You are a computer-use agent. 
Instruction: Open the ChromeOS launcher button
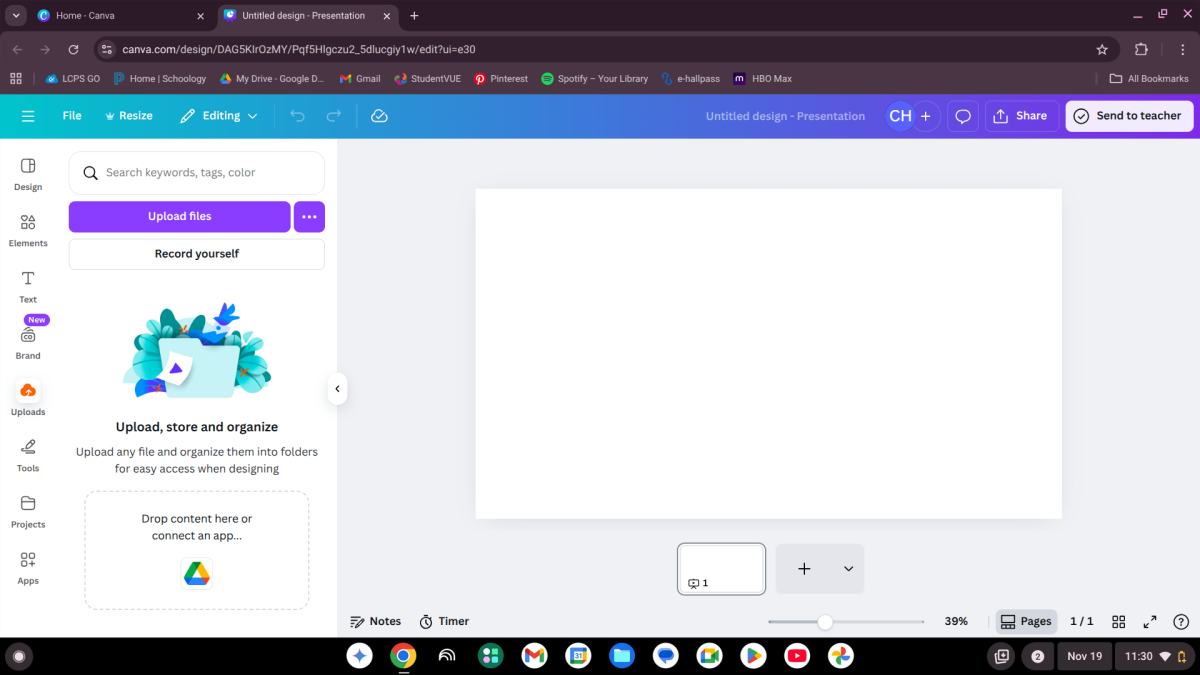click(18, 656)
